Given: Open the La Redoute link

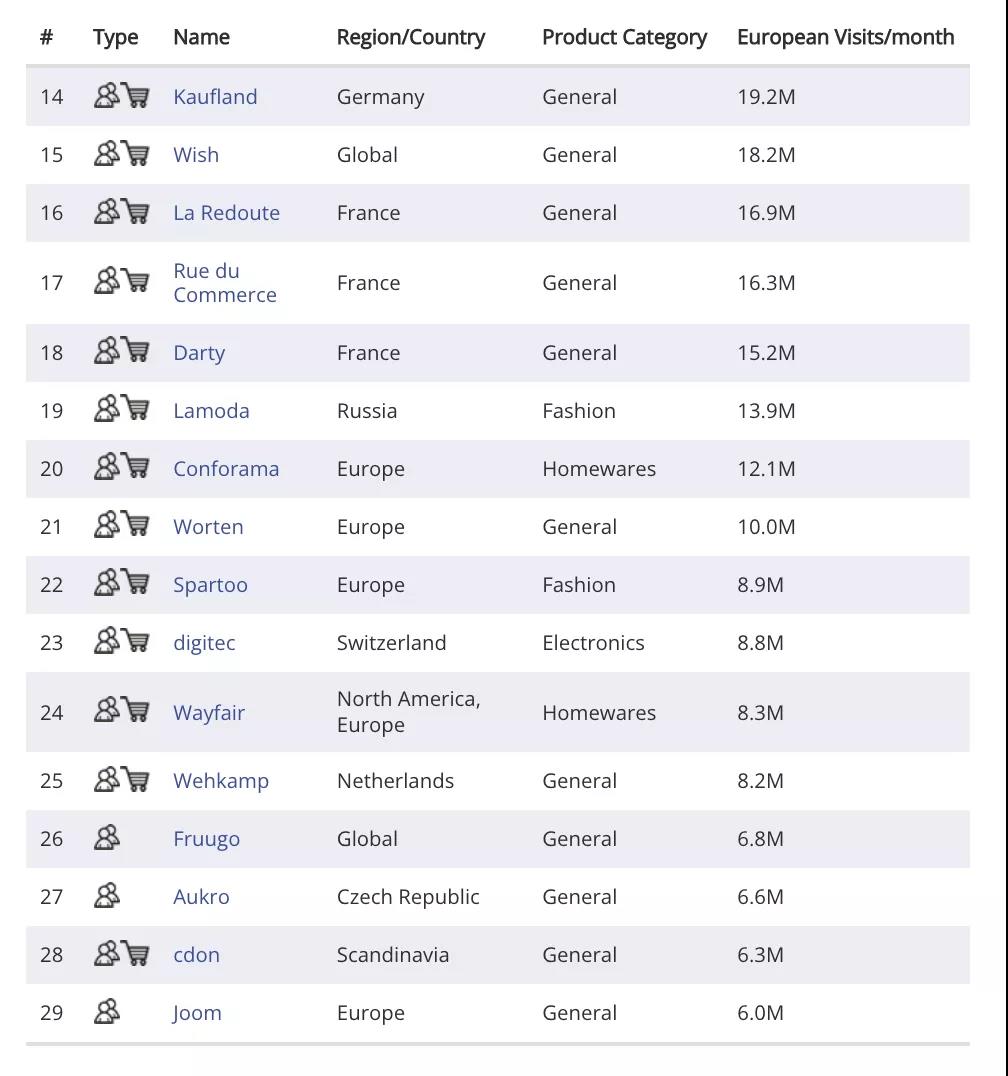Looking at the screenshot, I should tap(226, 213).
